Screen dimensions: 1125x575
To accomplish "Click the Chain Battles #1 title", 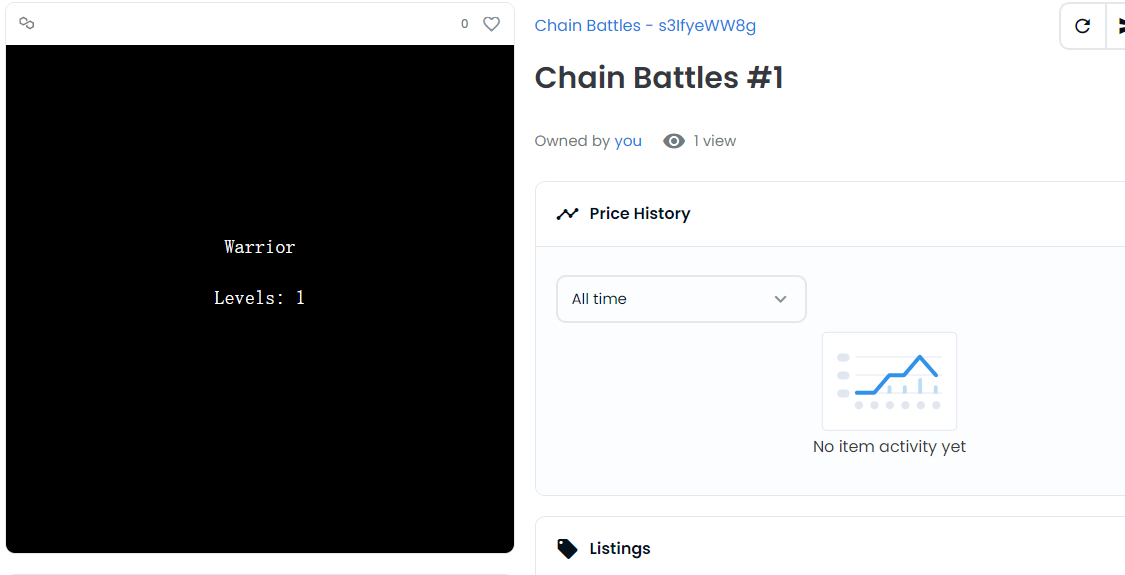I will tap(659, 78).
